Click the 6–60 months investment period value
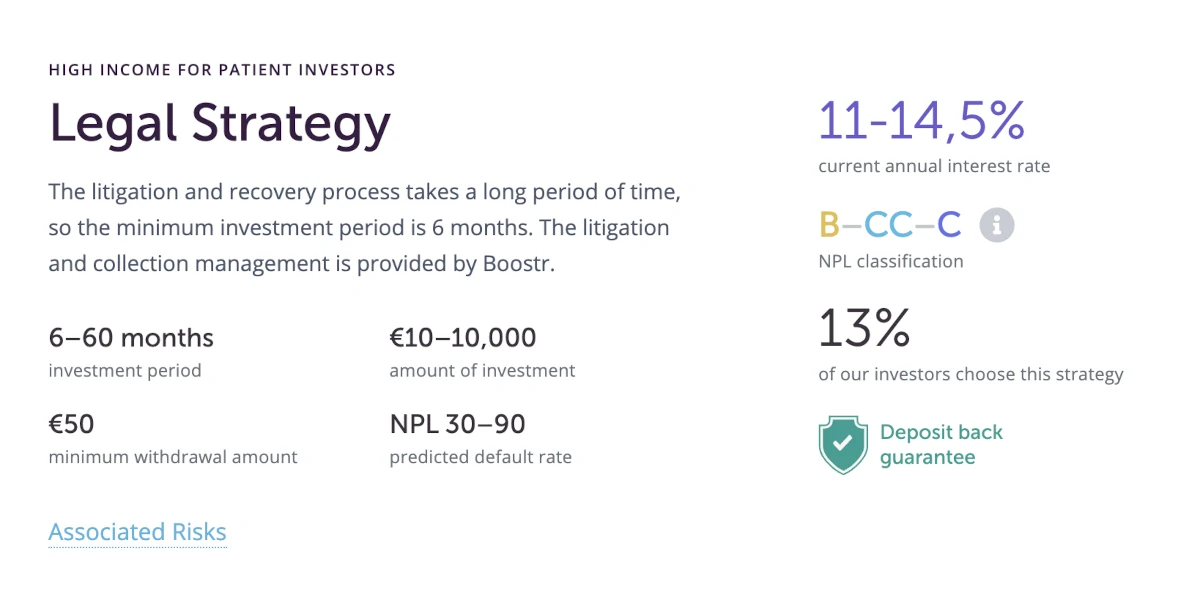This screenshot has width=1200, height=601. 131,338
